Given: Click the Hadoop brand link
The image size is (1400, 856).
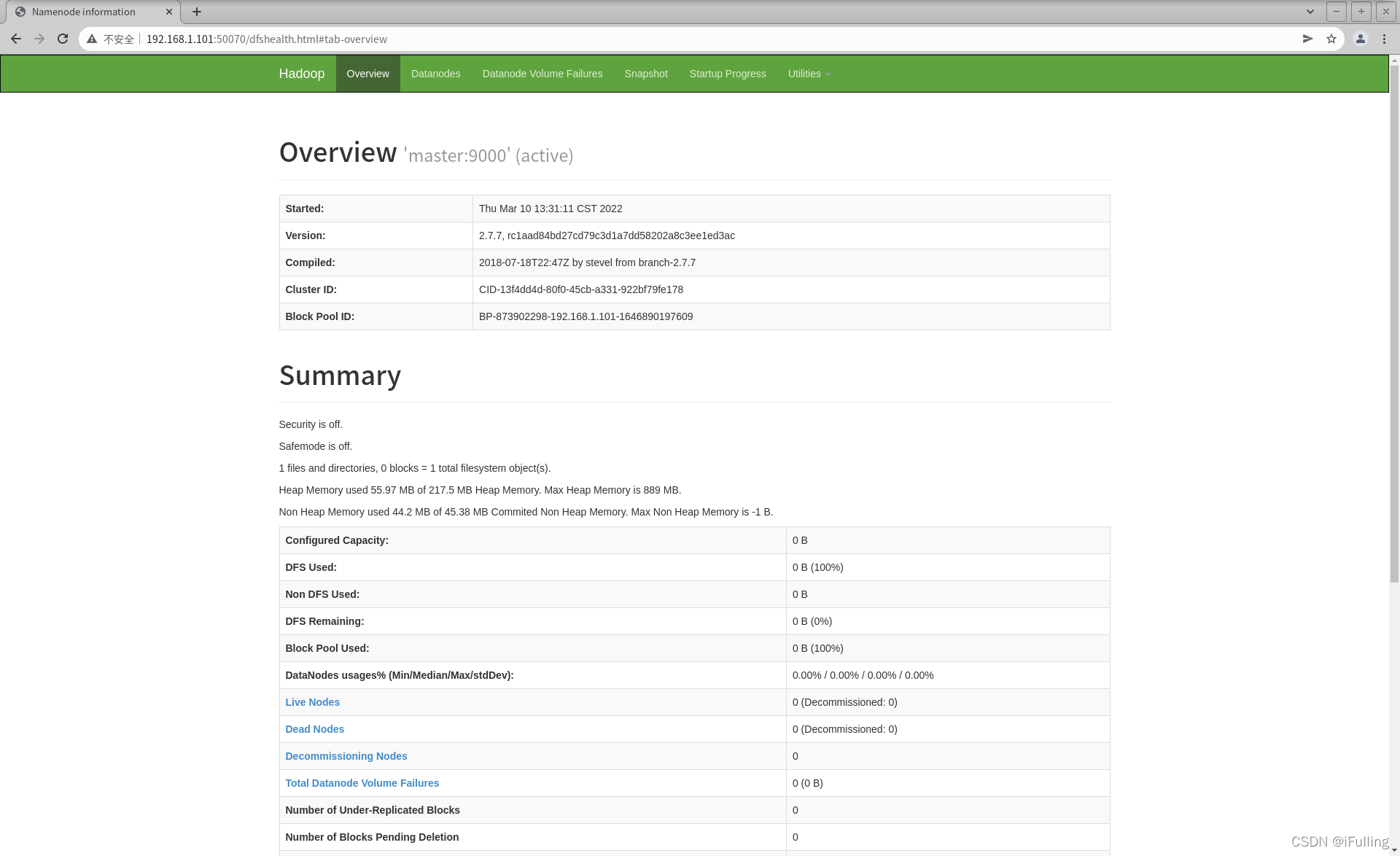Looking at the screenshot, I should (x=301, y=74).
